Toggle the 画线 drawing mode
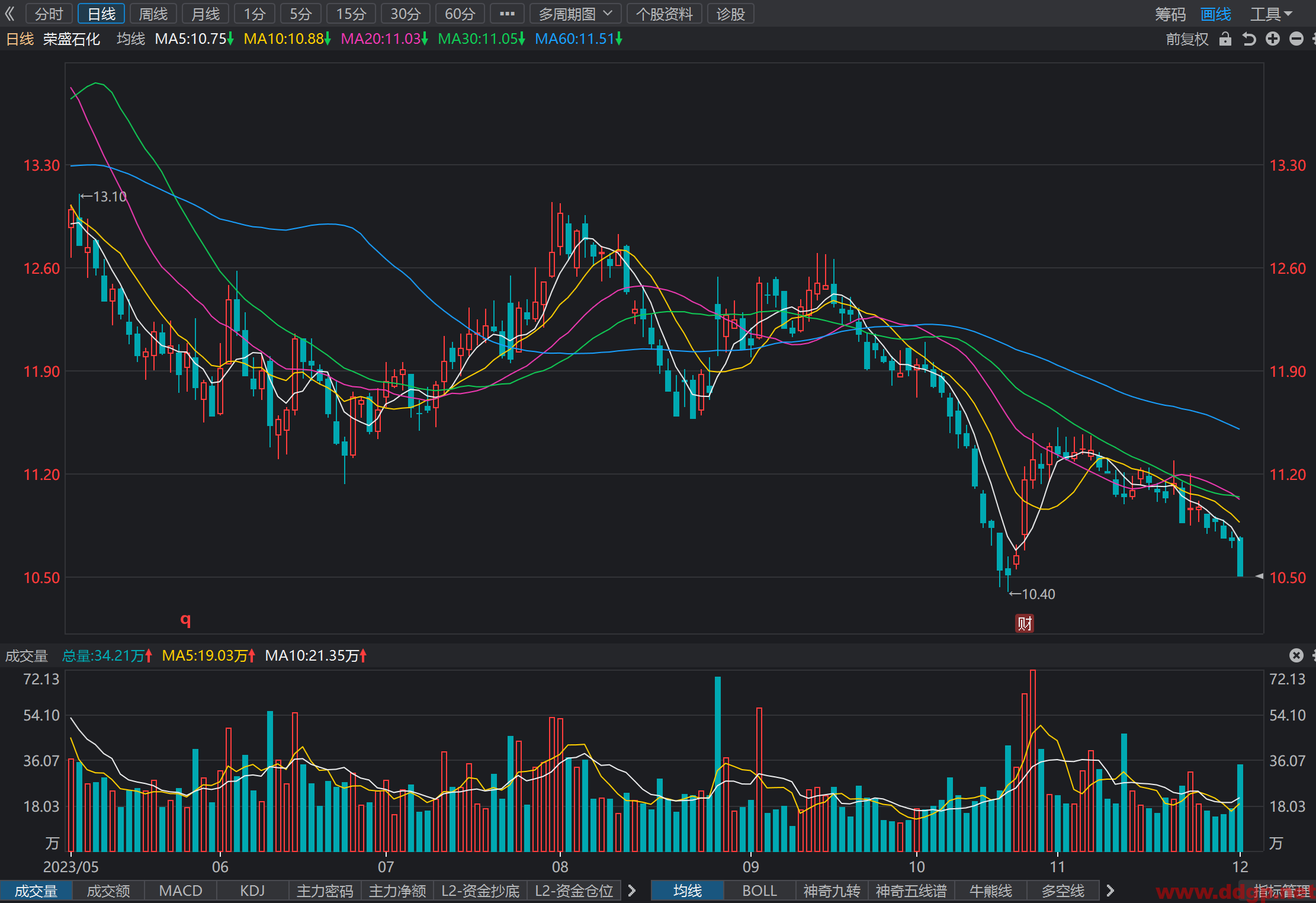This screenshot has width=1316, height=903. tap(1216, 14)
